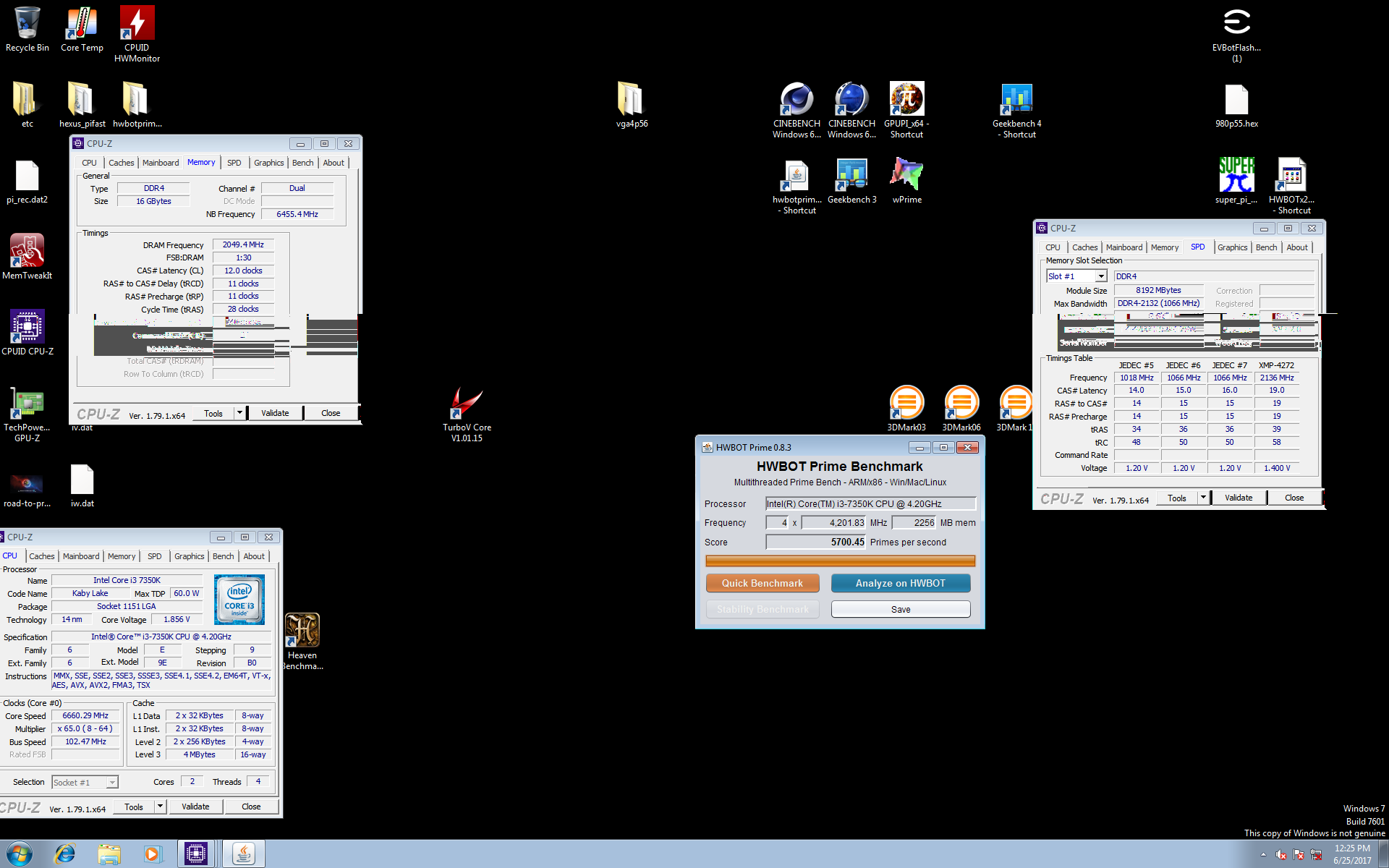Viewport: 1389px width, 868px height.
Task: Expand Tools arrow in Memory CPU-Z window
Action: pos(239,413)
